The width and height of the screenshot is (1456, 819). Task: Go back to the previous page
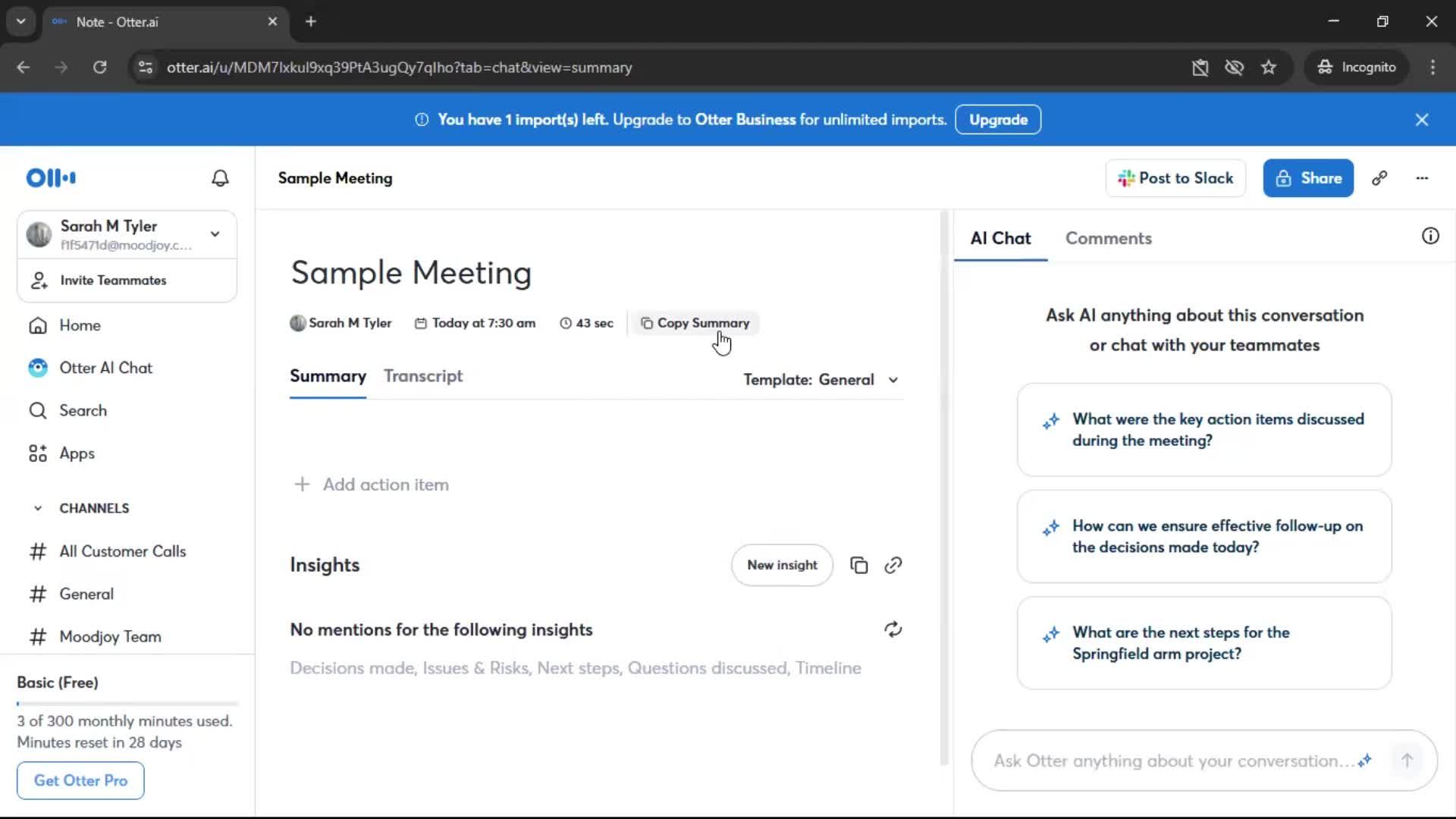coord(24,67)
